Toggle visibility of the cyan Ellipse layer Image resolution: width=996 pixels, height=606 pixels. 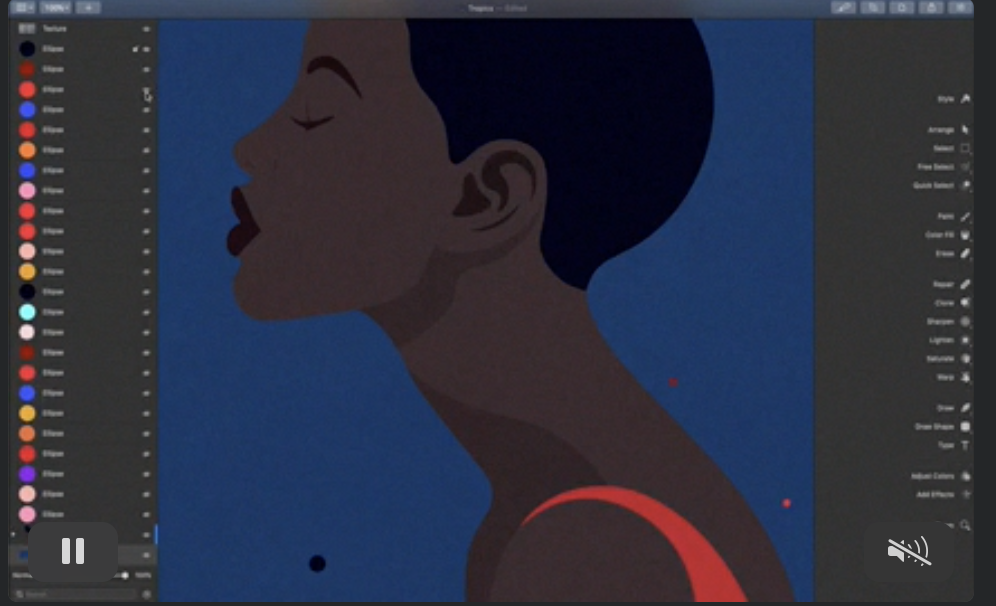point(146,312)
